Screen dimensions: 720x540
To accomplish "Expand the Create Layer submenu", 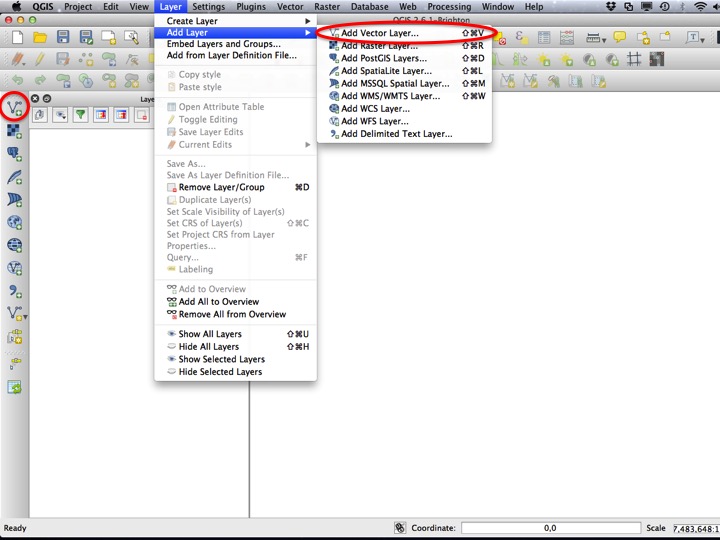I will pos(235,21).
